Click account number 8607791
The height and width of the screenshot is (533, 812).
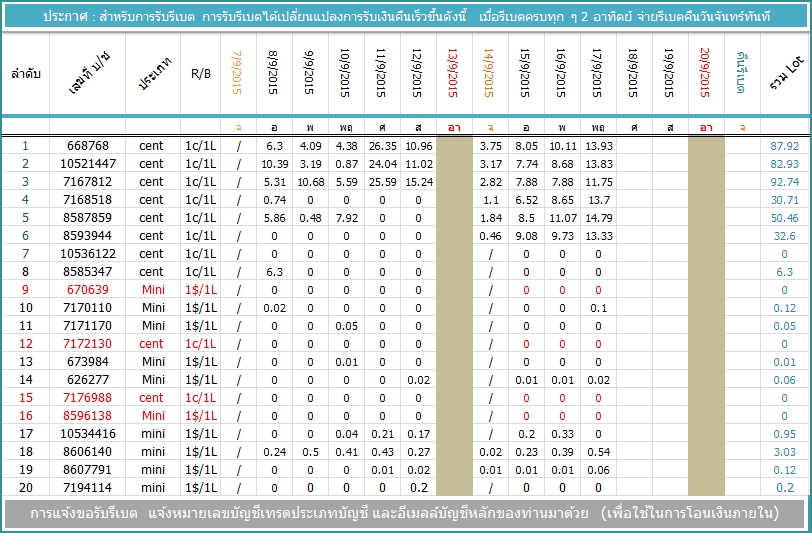pyautogui.click(x=88, y=470)
